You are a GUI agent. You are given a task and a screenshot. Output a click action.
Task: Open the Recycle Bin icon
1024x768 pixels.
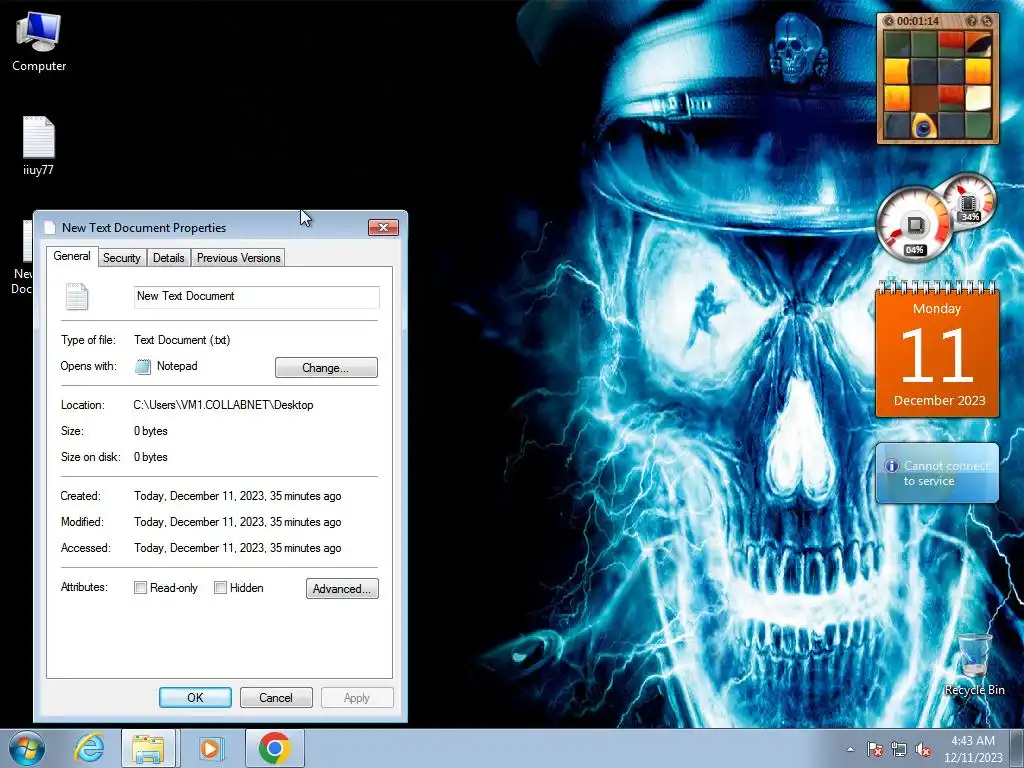tap(974, 665)
